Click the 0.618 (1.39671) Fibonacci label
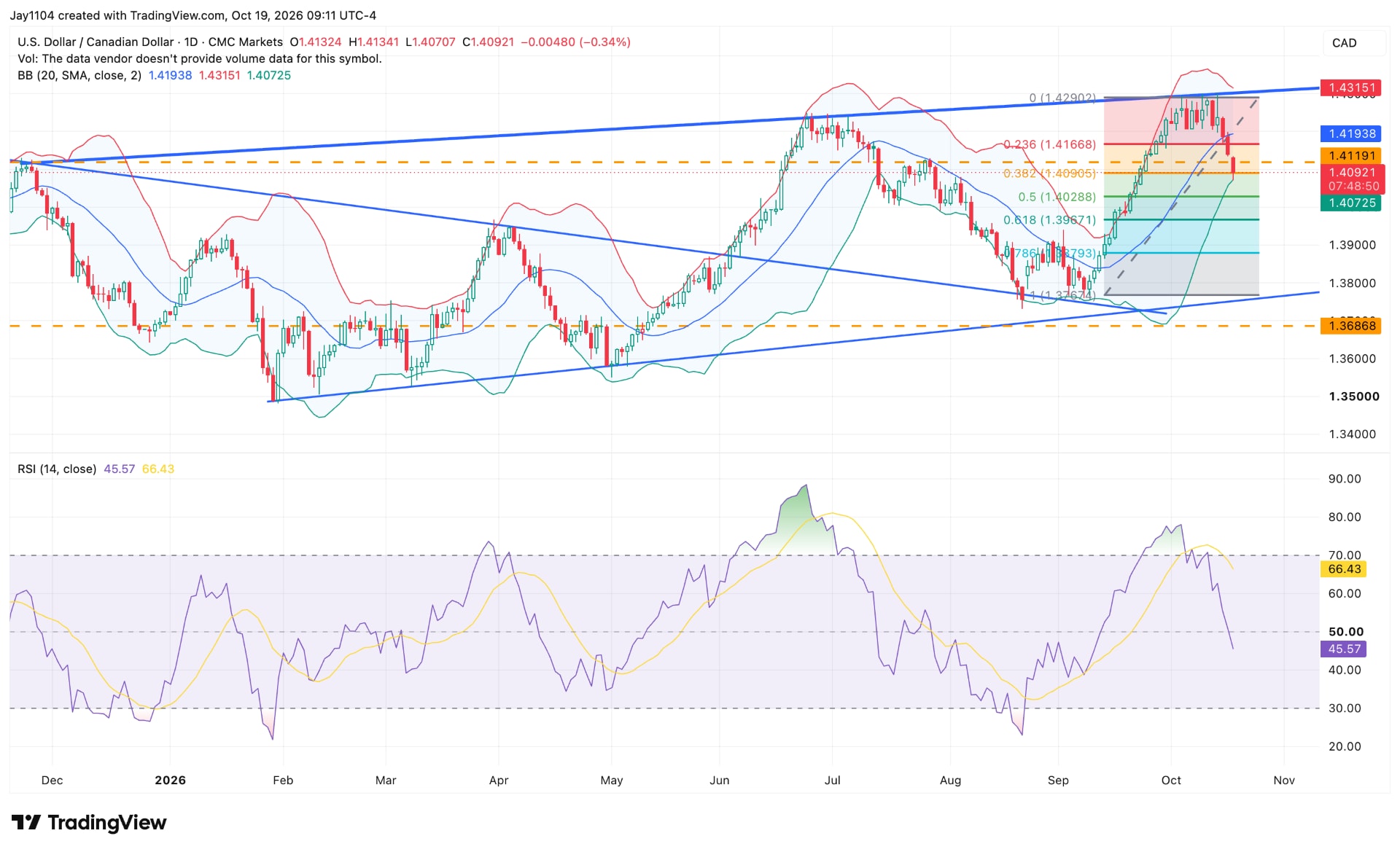Image resolution: width=1400 pixels, height=852 pixels. point(1049,219)
